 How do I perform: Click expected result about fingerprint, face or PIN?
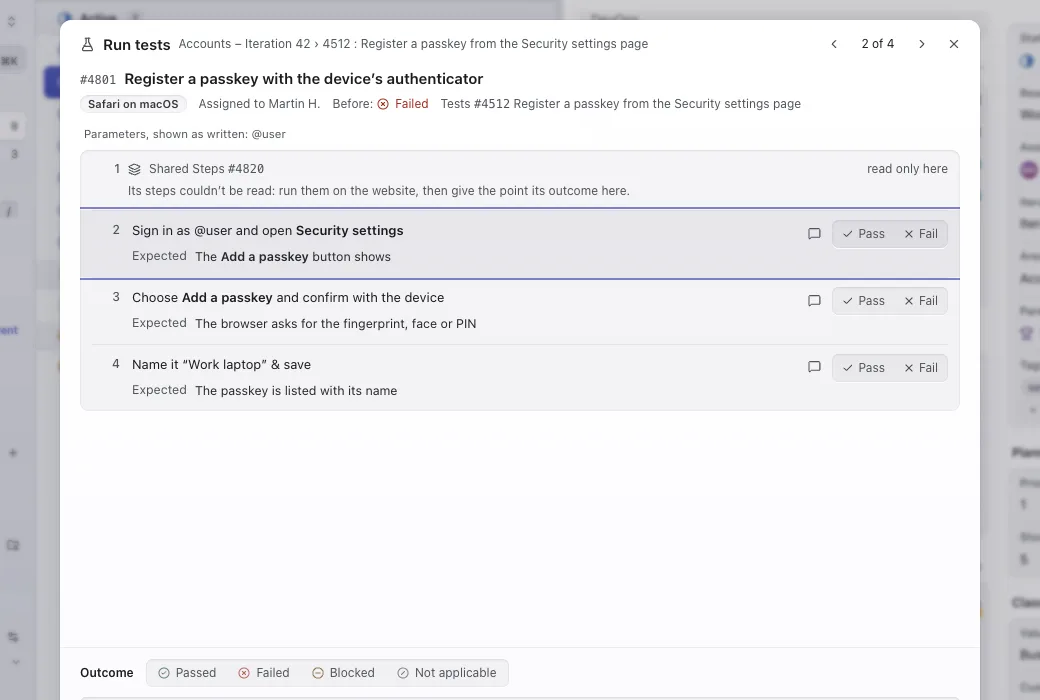point(336,324)
